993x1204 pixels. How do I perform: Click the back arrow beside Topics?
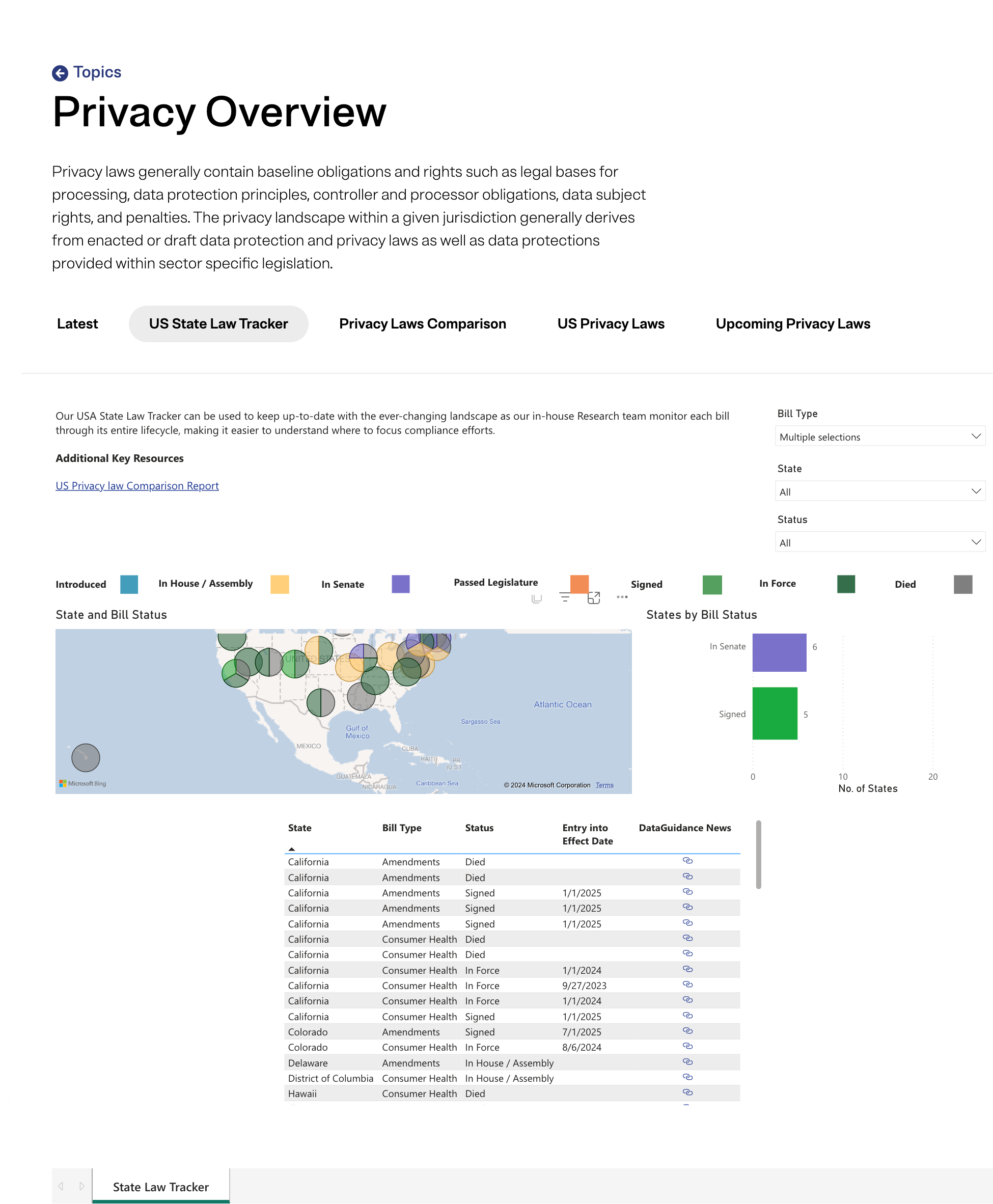coord(61,72)
